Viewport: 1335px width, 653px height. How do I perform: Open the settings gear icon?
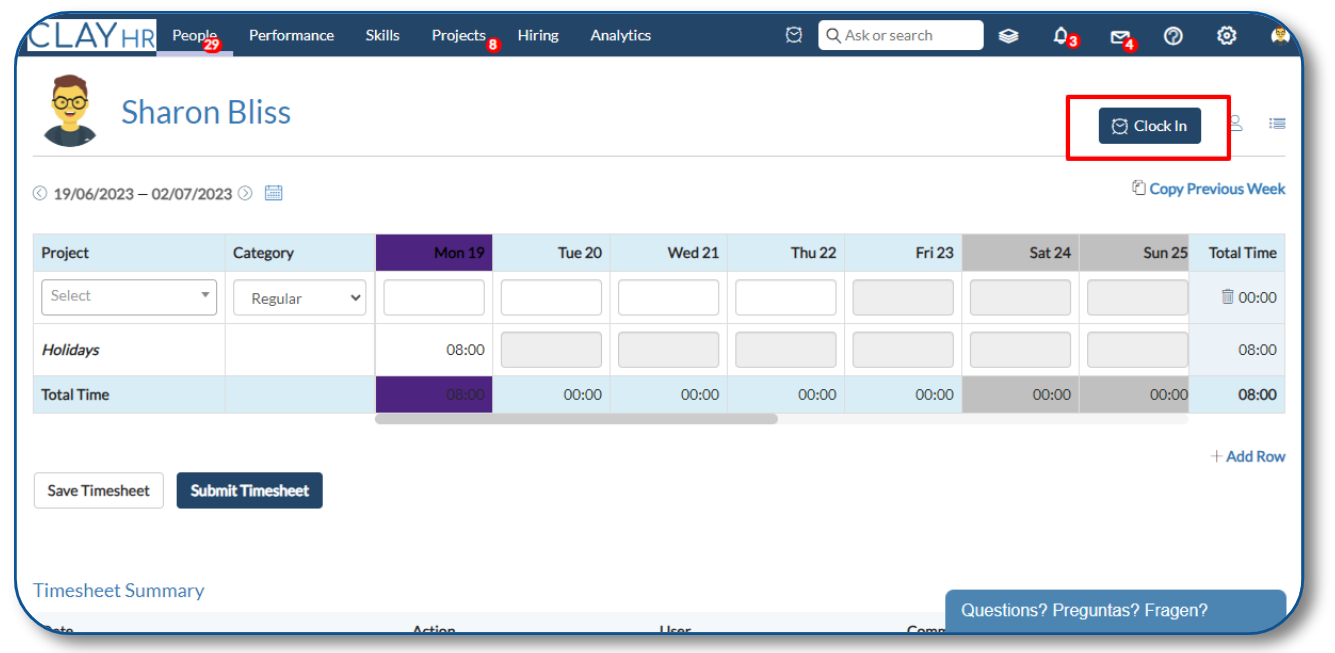pos(1227,36)
